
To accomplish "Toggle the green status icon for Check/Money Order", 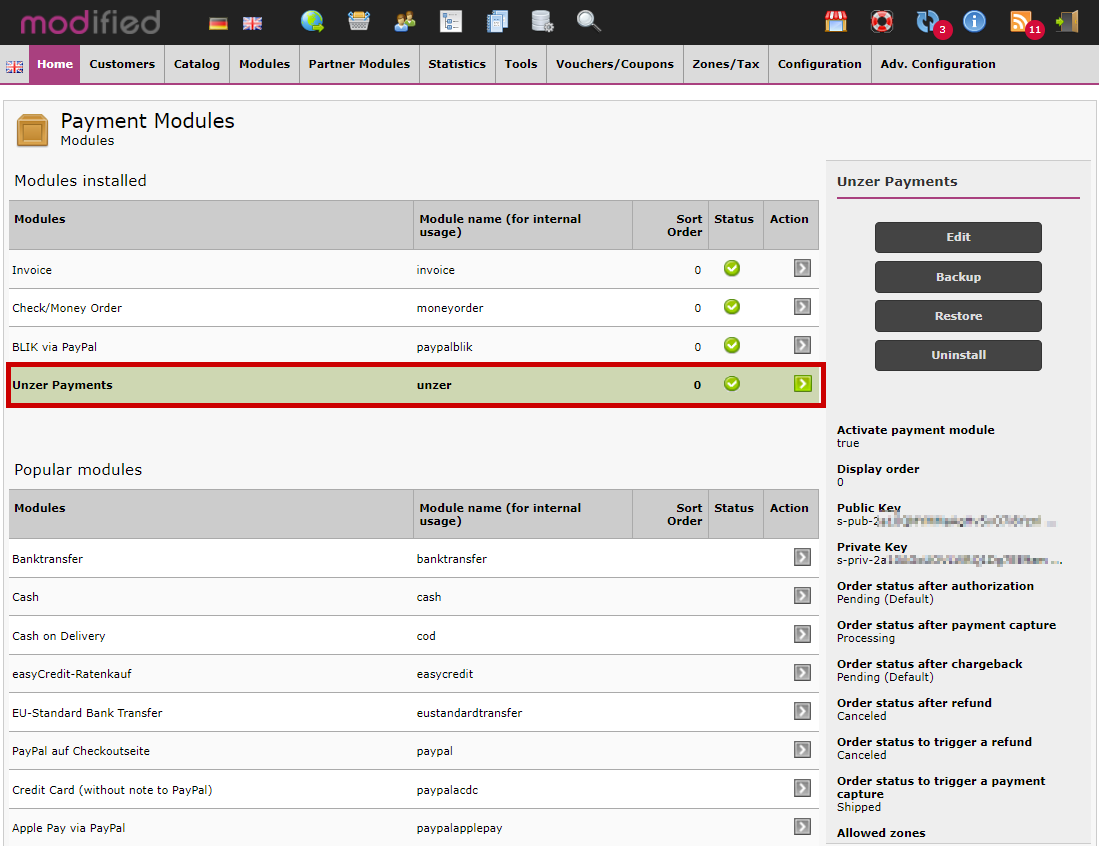I will pos(732,307).
